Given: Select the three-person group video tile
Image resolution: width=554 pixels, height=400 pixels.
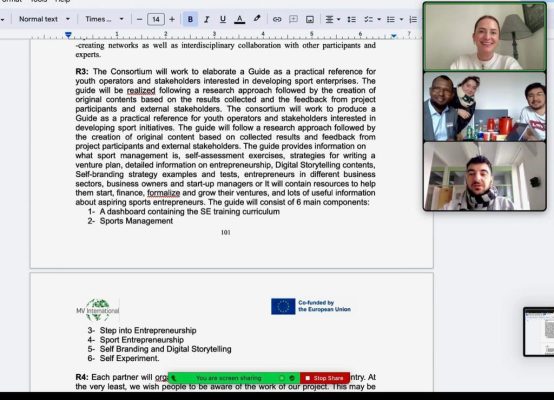Looking at the screenshot, I should pyautogui.click(x=484, y=106).
